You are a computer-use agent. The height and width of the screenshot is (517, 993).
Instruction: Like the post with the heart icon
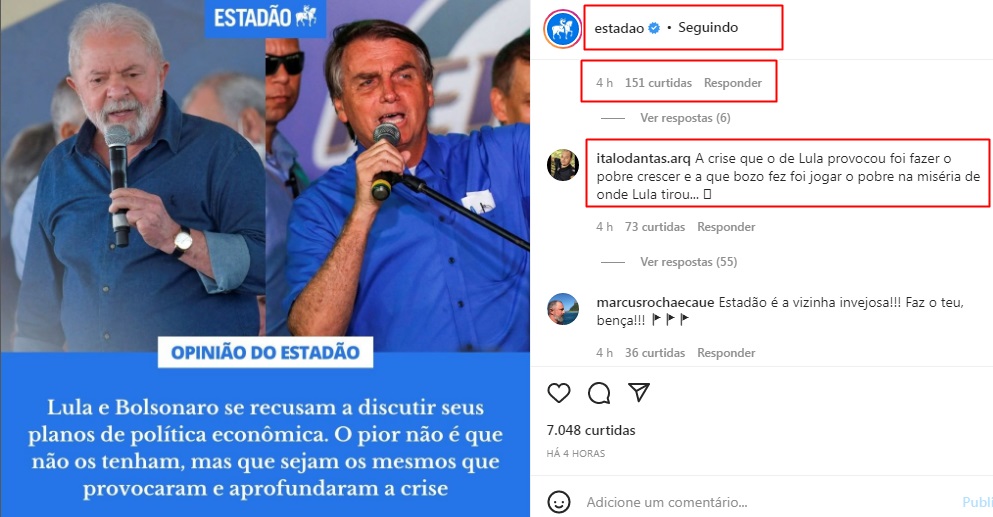point(559,393)
